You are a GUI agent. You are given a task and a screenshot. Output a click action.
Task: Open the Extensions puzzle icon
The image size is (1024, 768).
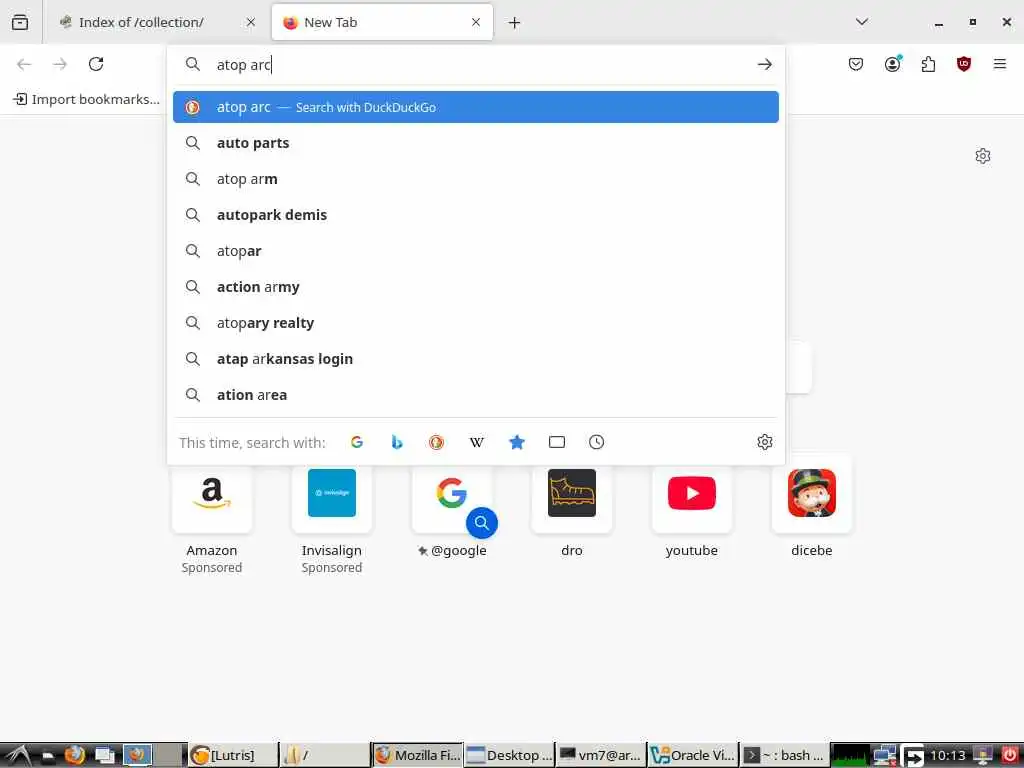(928, 64)
